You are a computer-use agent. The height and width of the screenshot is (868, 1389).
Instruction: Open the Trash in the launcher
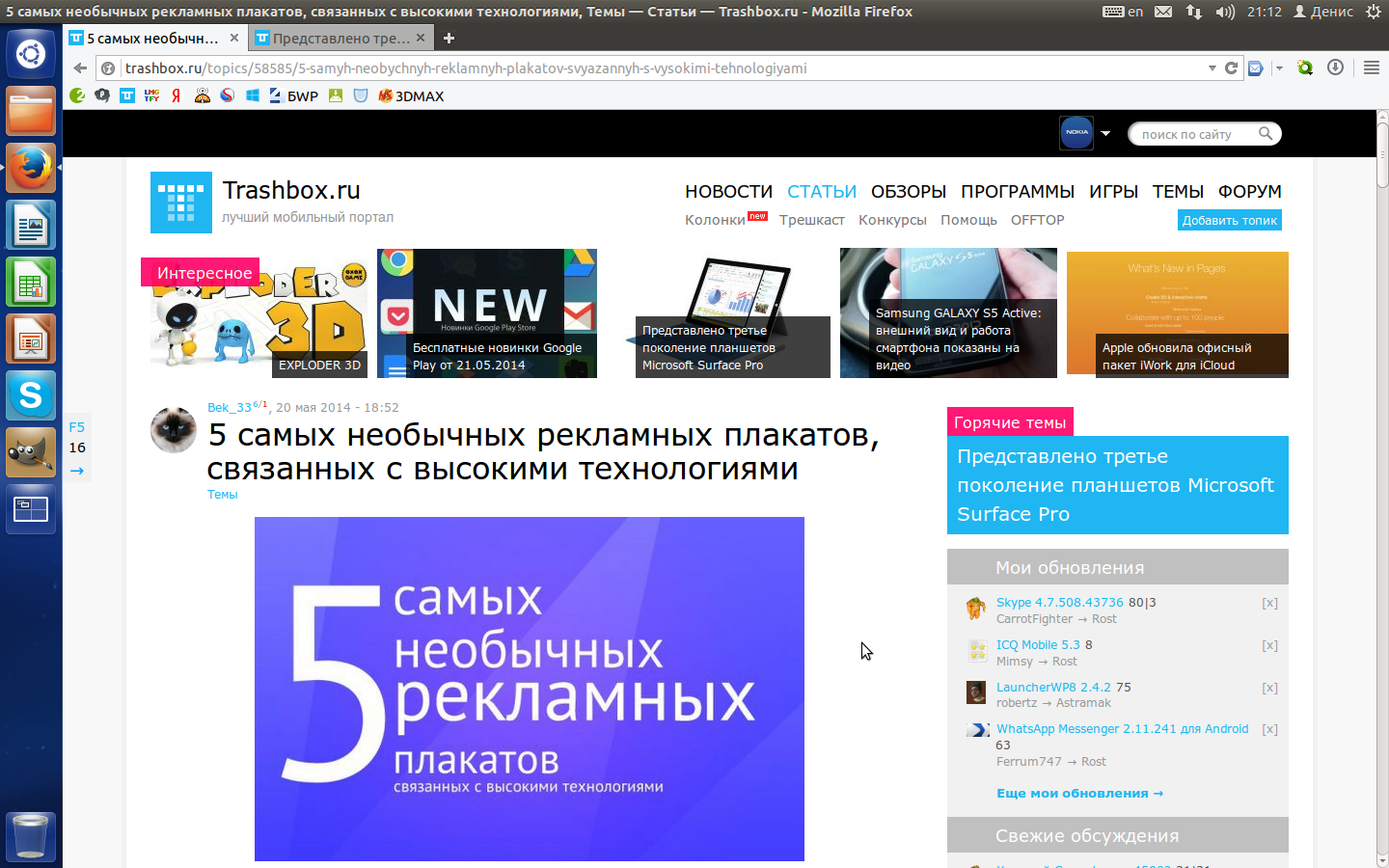click(31, 836)
